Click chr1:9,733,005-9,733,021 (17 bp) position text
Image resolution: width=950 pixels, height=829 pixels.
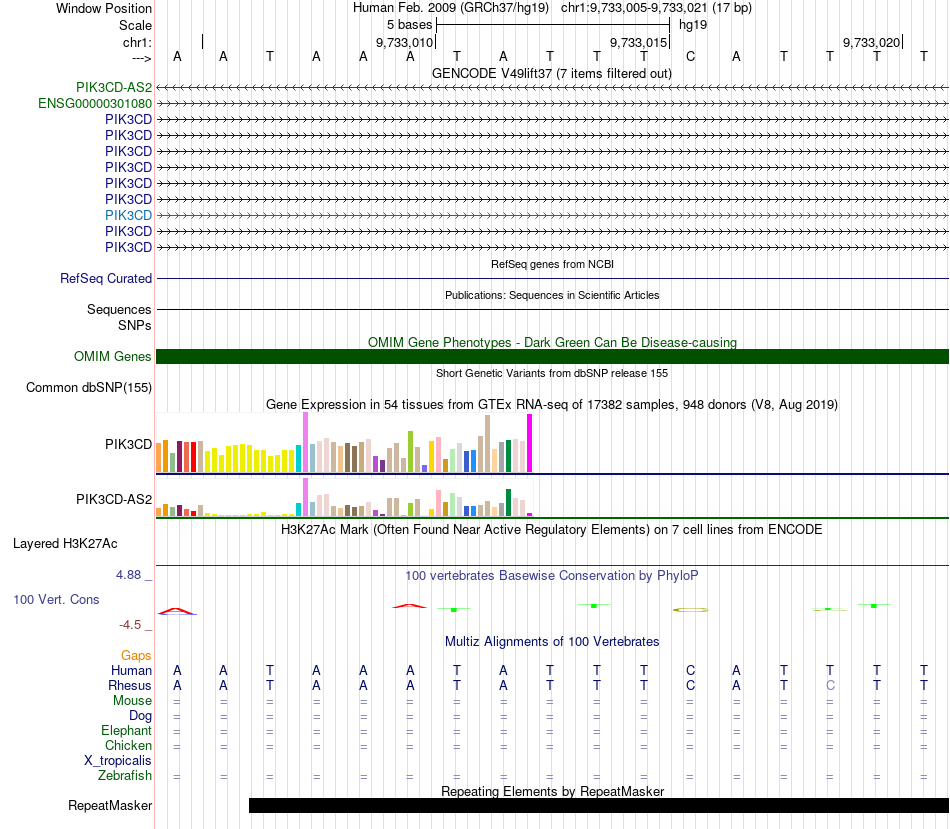tap(656, 8)
